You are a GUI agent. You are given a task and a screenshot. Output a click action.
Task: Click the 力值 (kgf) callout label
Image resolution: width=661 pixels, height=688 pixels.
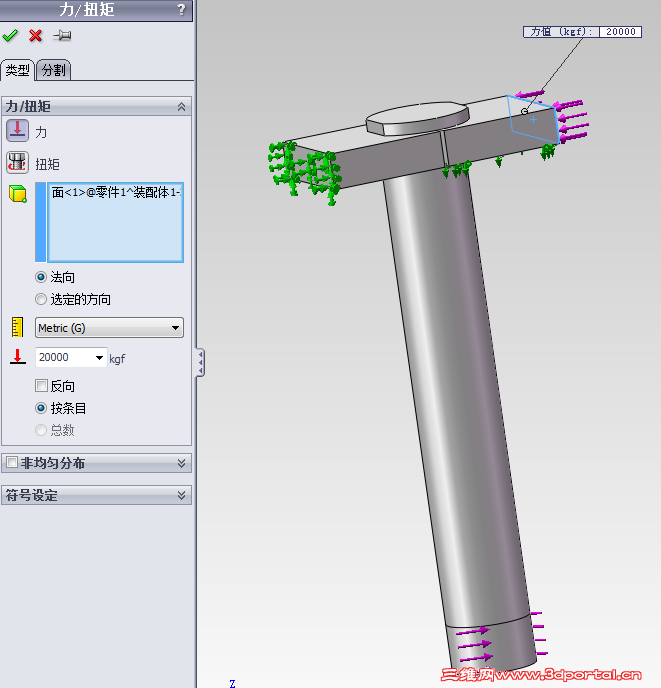pyautogui.click(x=561, y=32)
